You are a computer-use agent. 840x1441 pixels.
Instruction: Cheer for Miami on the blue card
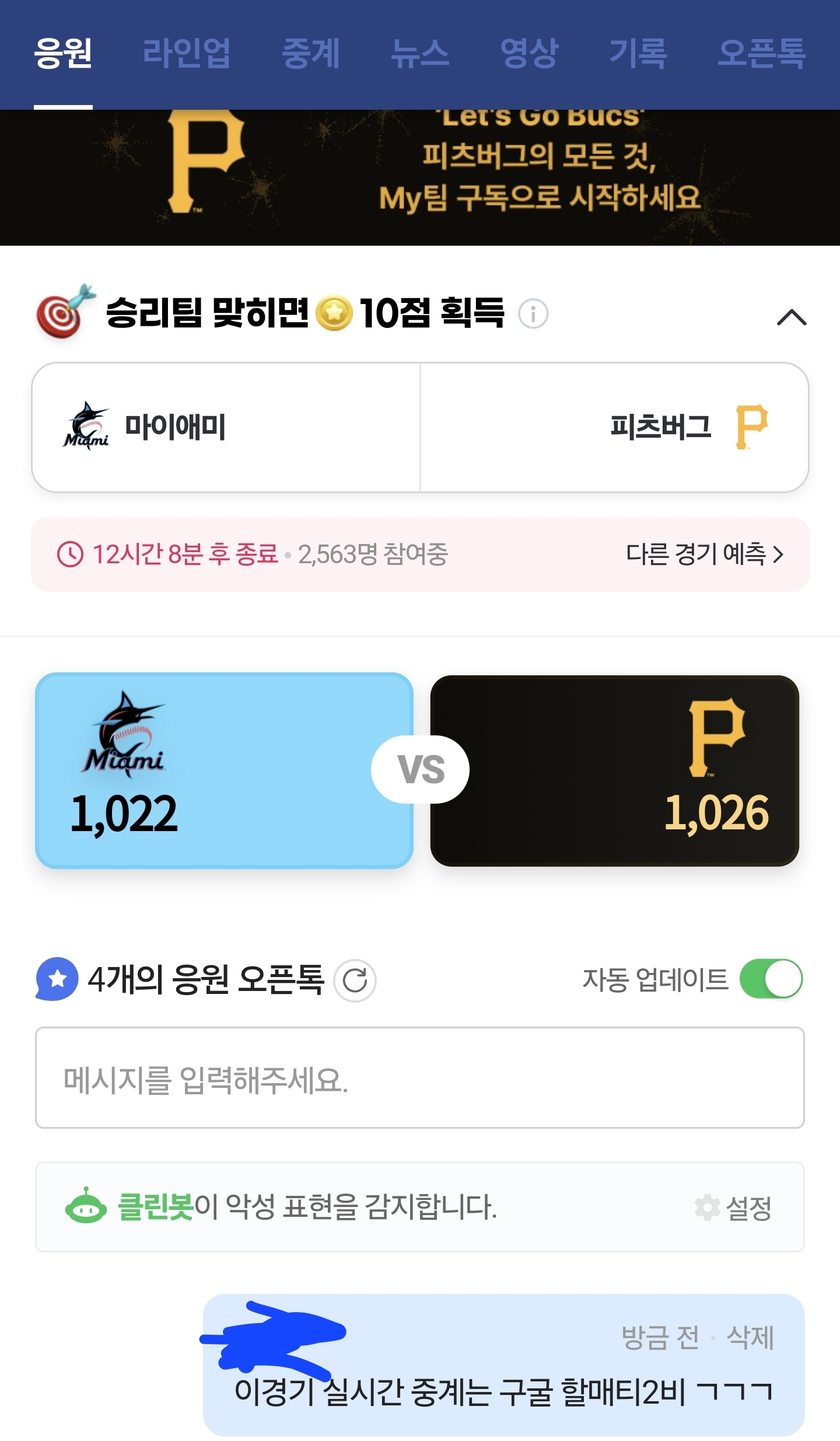(x=225, y=770)
